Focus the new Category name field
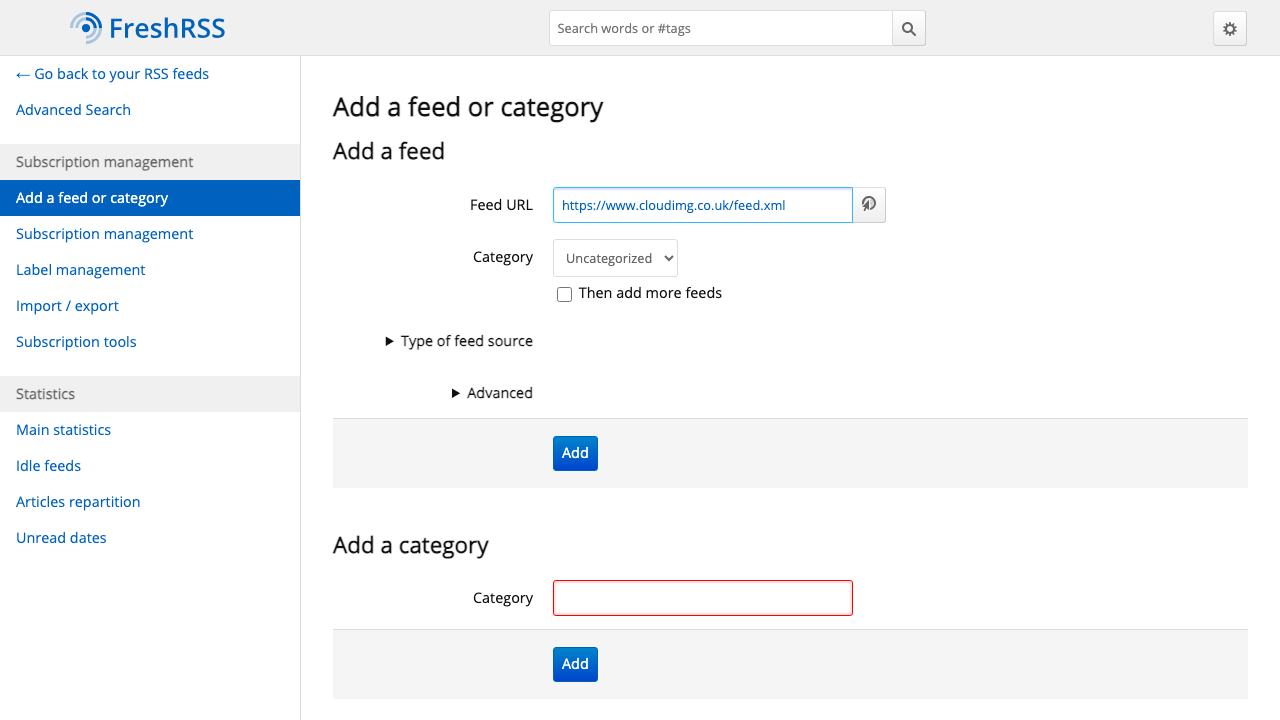 click(703, 598)
